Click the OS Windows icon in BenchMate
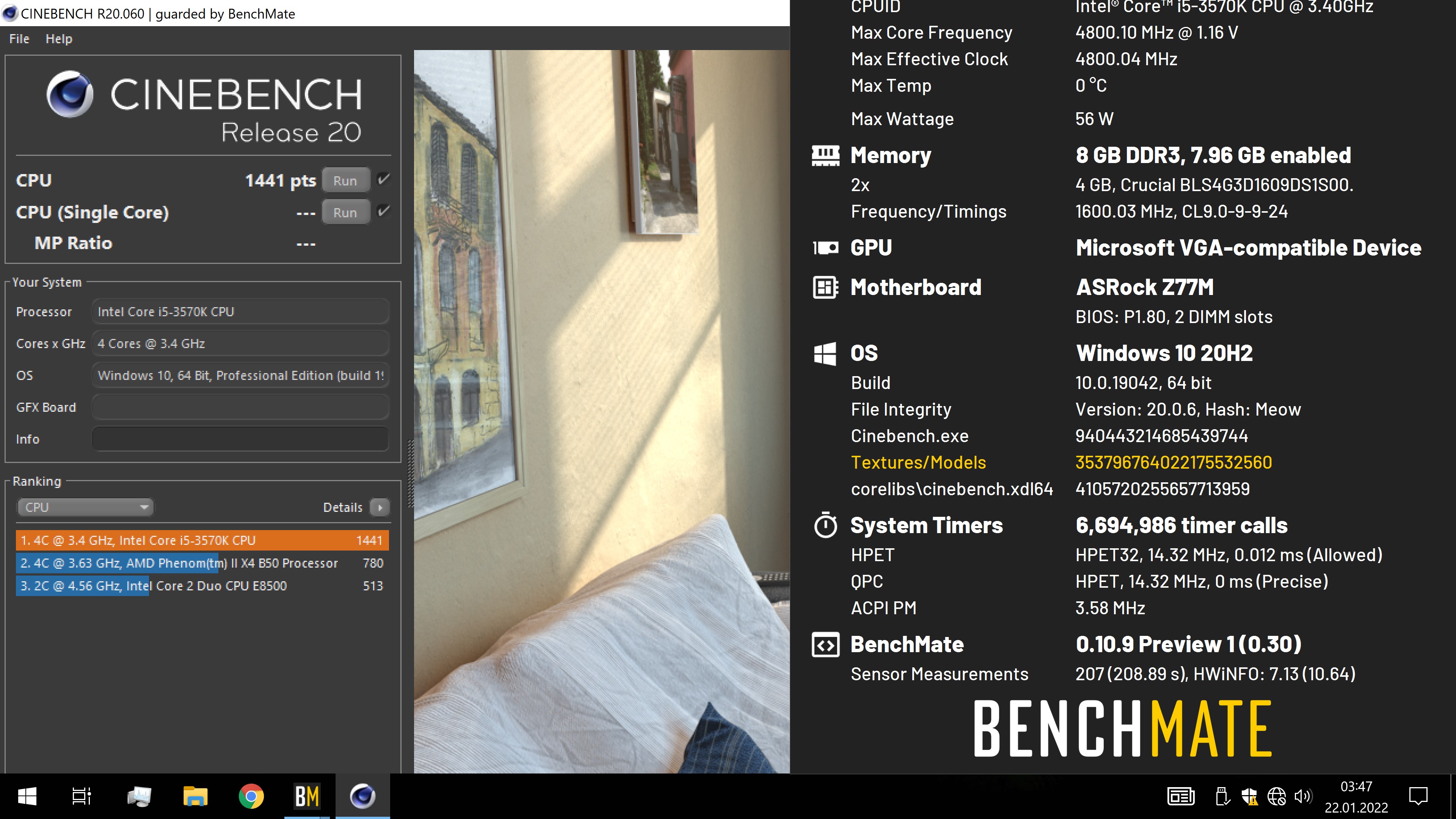1456x819 pixels. [x=825, y=354]
